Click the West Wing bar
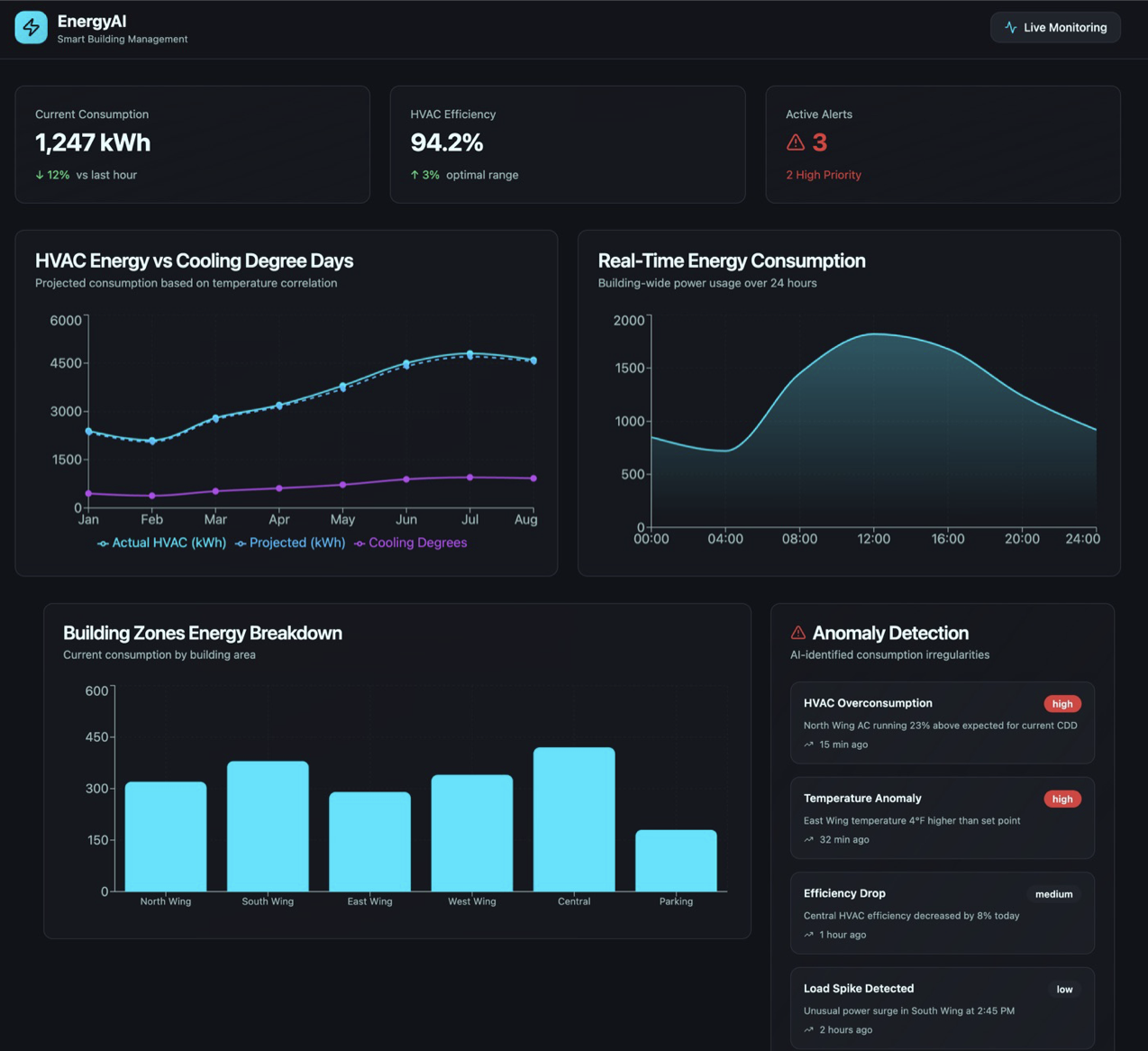The height and width of the screenshot is (1051, 1148). pos(472,833)
